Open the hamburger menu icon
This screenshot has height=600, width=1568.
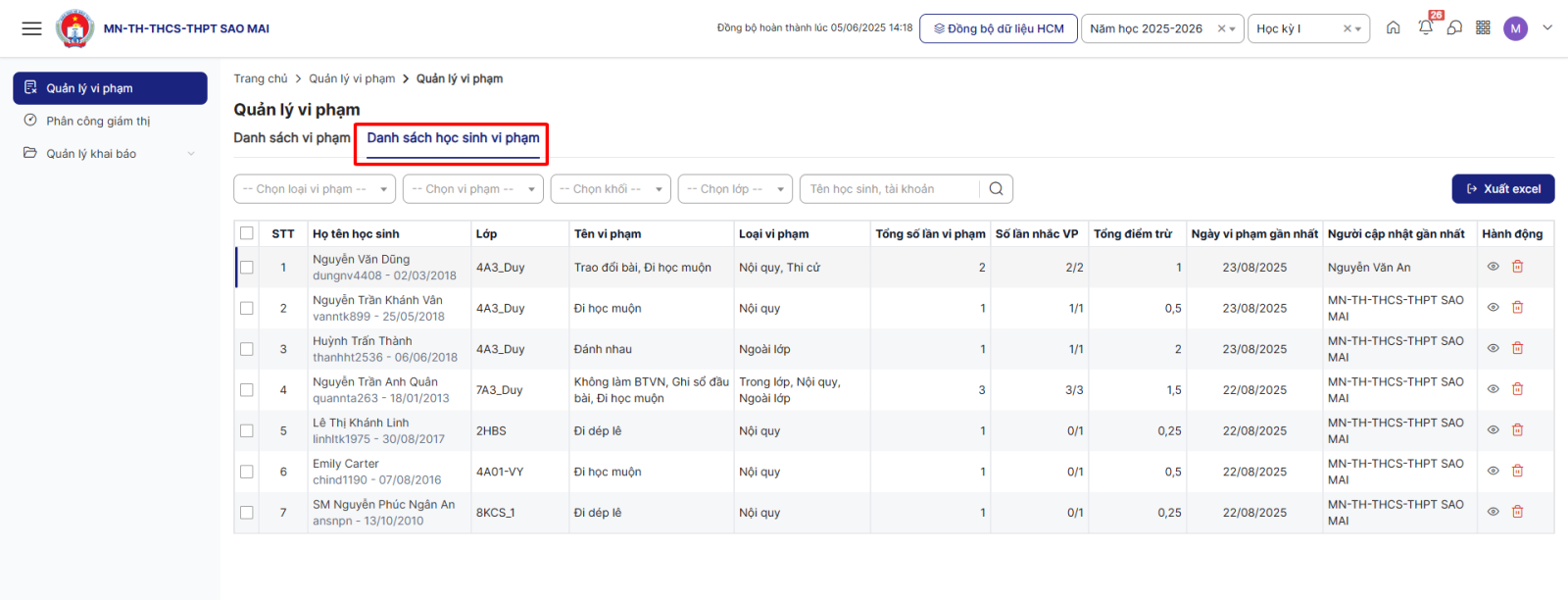tap(31, 28)
